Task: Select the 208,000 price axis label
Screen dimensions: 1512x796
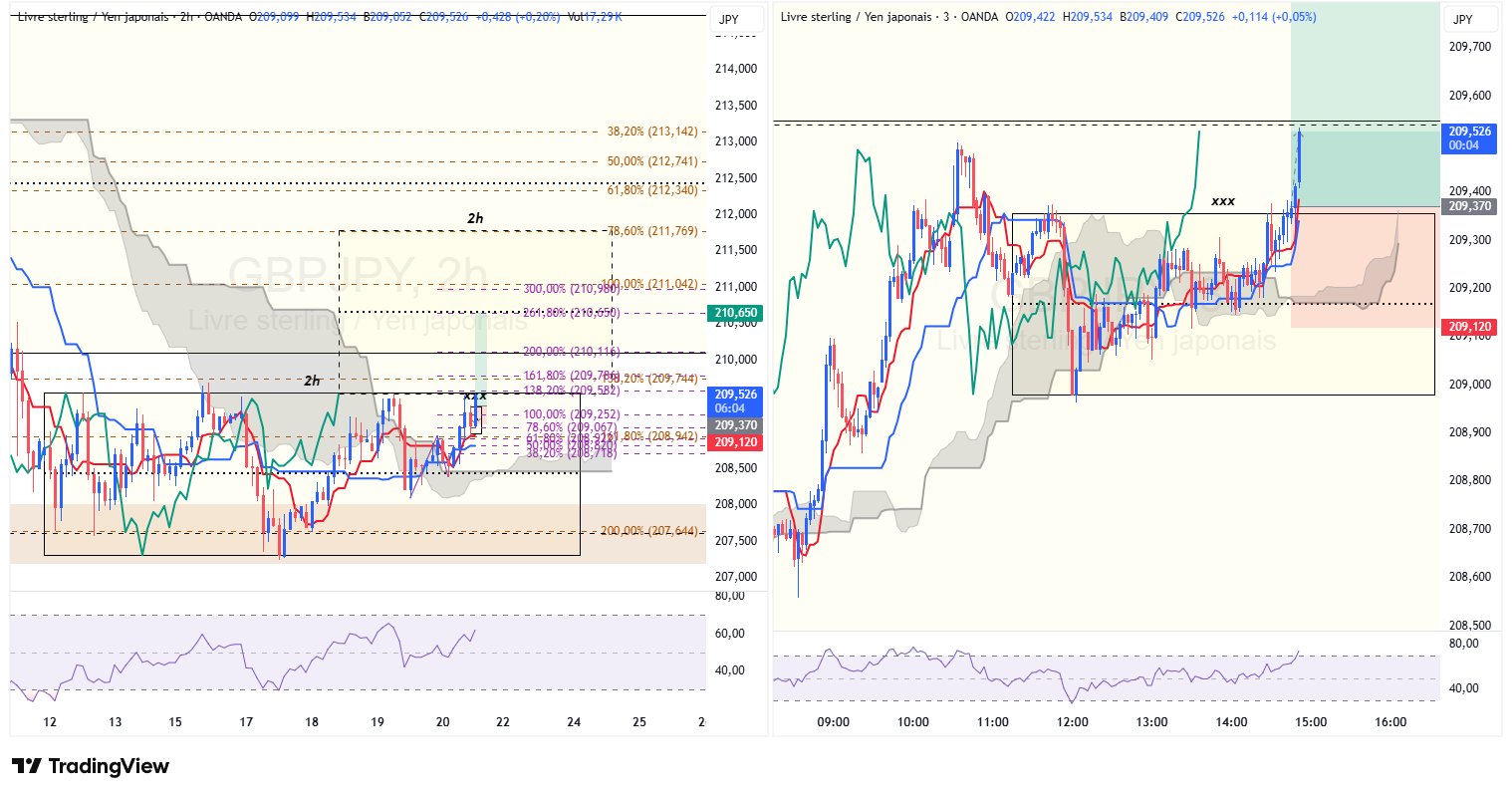Action: pos(736,504)
